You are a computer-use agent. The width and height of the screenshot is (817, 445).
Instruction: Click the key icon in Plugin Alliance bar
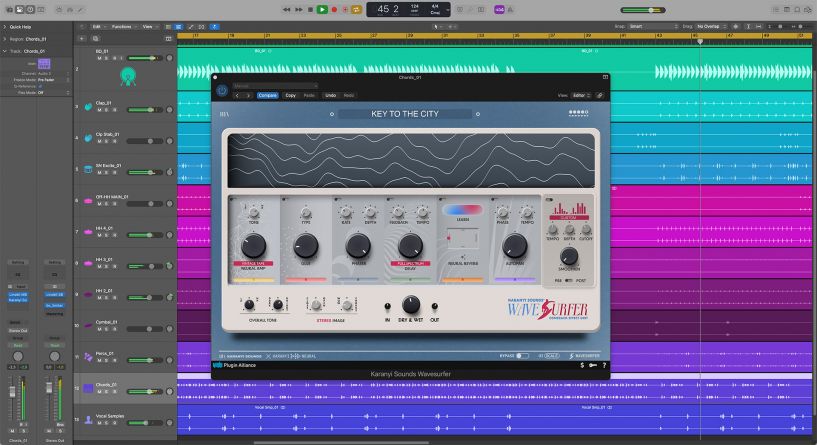pyautogui.click(x=592, y=365)
